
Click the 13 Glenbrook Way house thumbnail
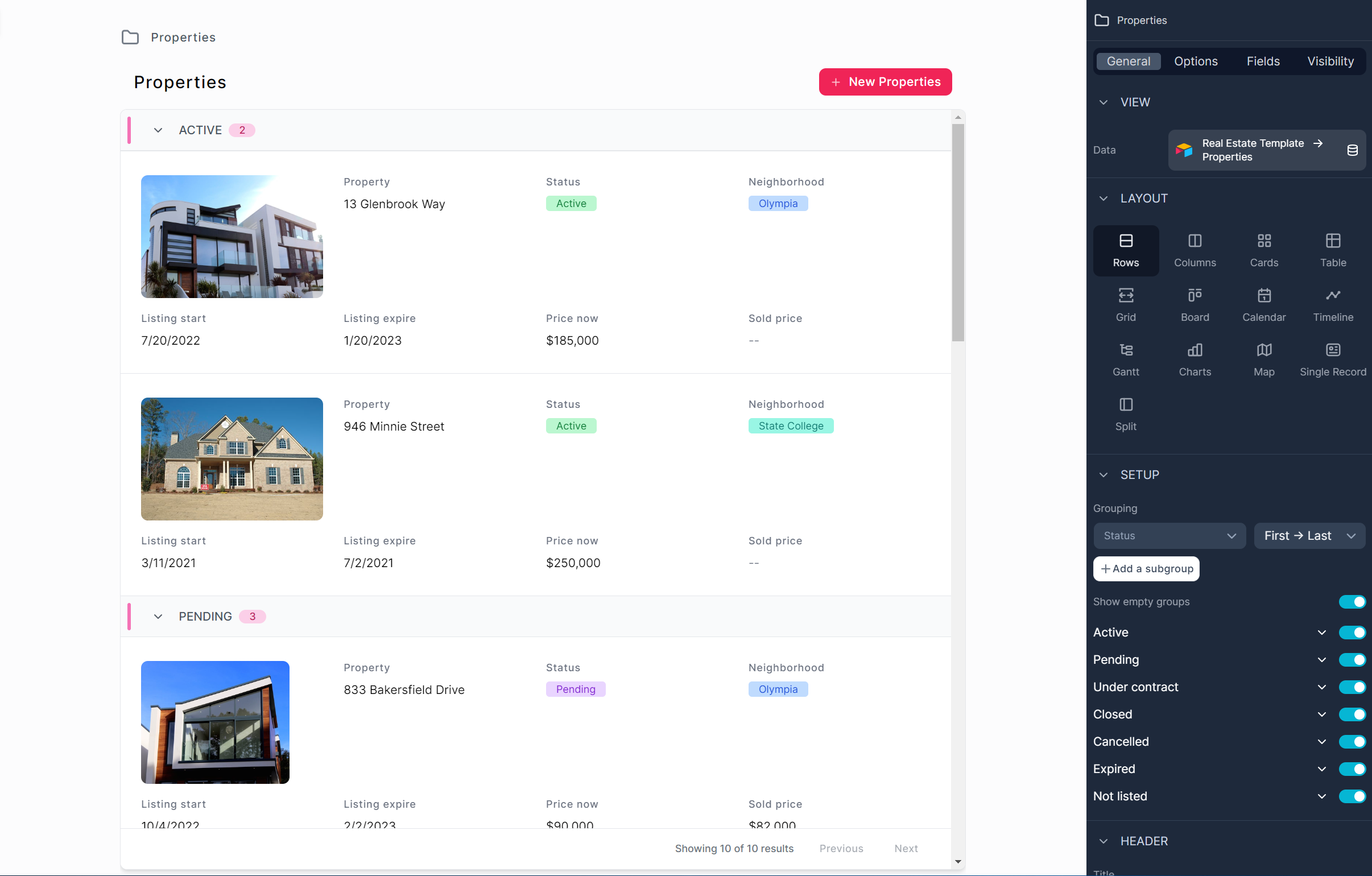pos(232,236)
